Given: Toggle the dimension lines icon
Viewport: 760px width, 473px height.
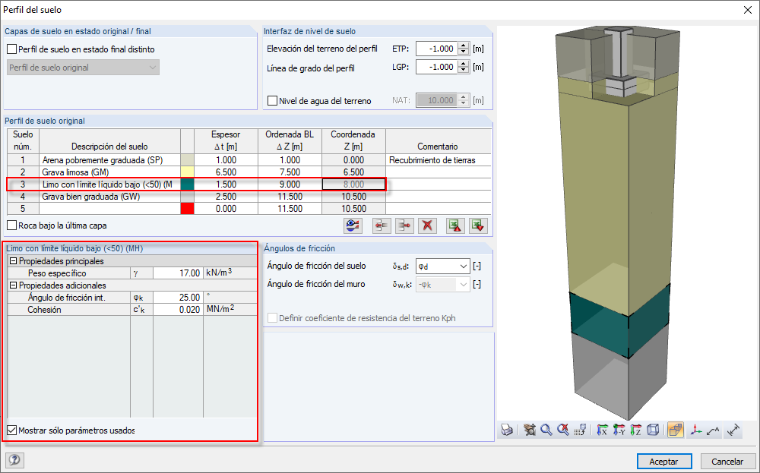Looking at the screenshot, I should point(734,430).
